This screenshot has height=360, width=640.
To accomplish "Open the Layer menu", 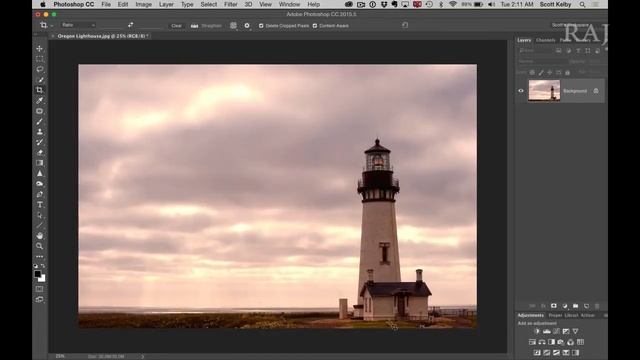I will tap(166, 4).
